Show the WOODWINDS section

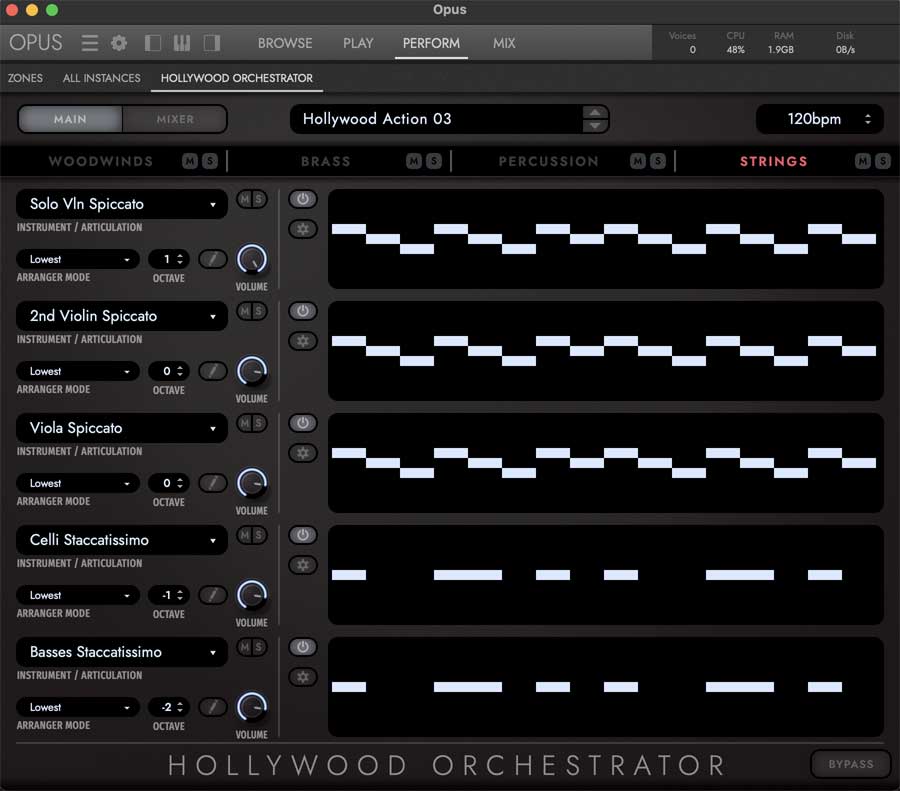pyautogui.click(x=101, y=161)
